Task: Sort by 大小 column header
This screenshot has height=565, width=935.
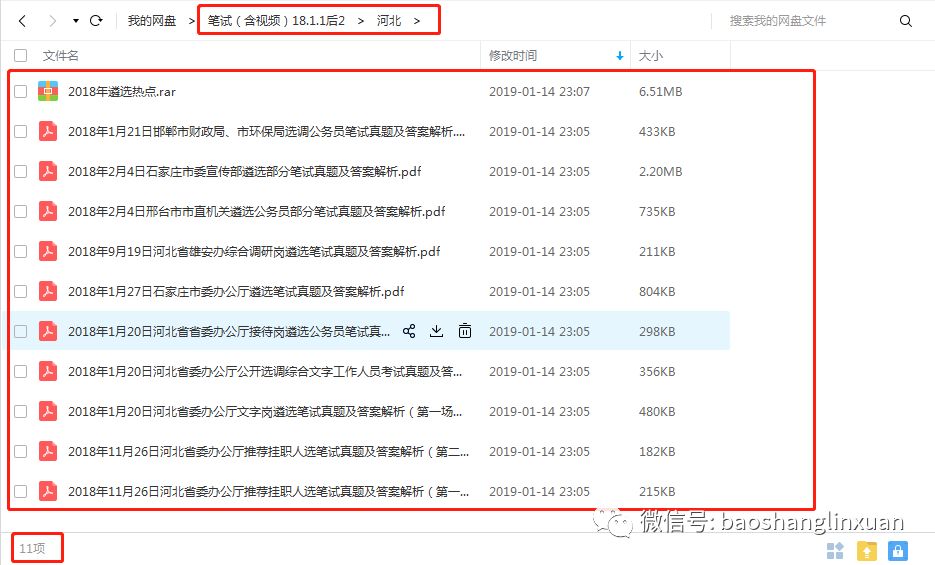Action: 651,55
